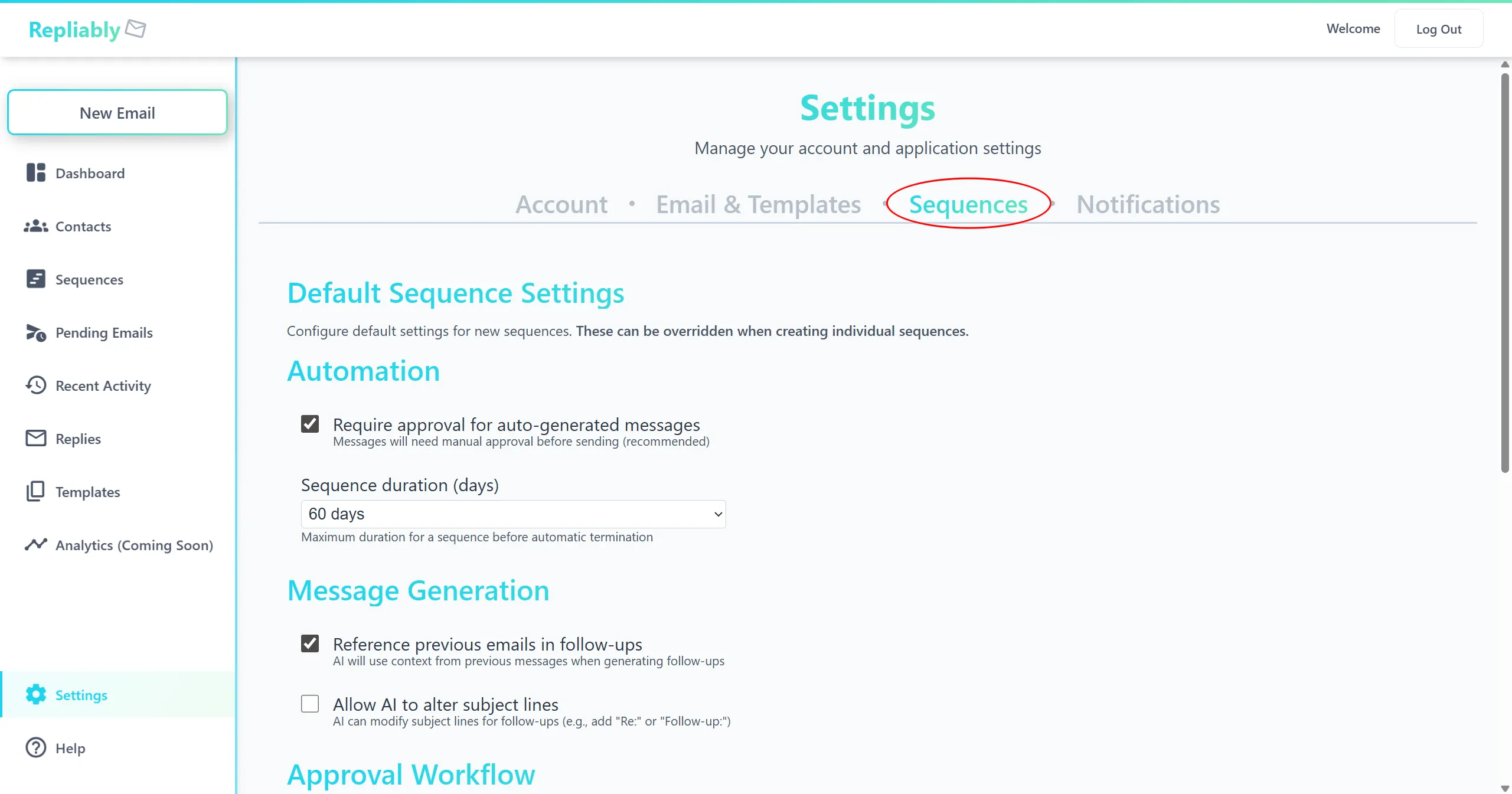Enable Allow AI to alter subject lines

coord(309,704)
